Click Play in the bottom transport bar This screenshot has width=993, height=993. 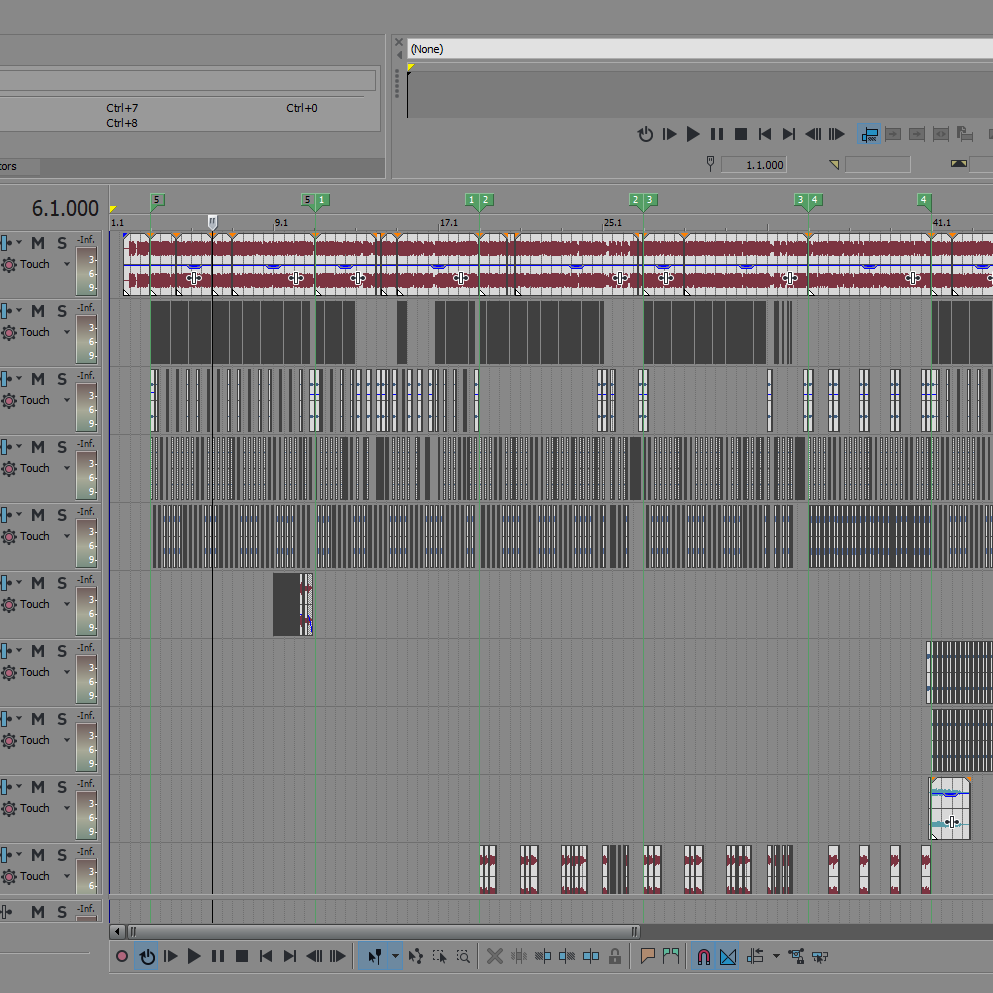click(194, 956)
